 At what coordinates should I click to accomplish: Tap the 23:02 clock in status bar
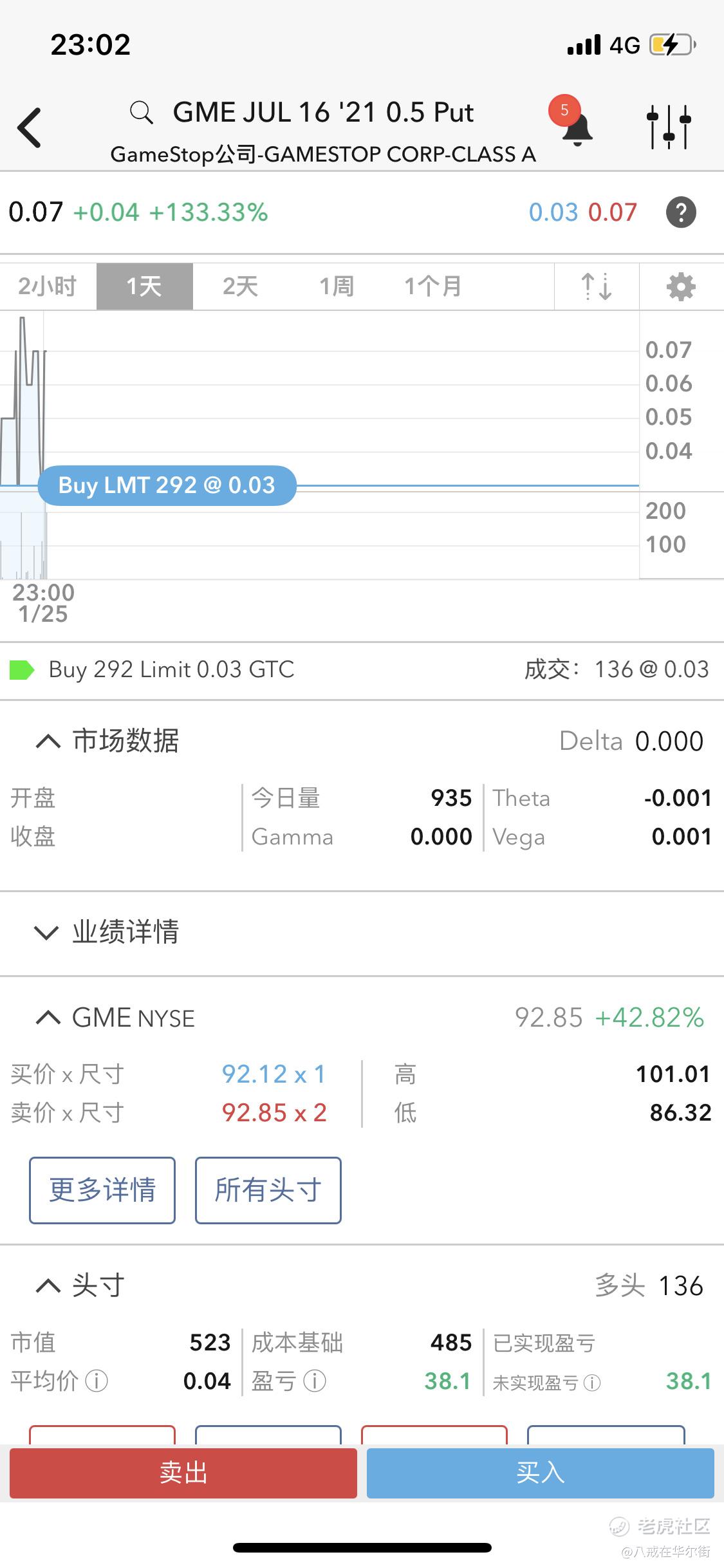[x=91, y=45]
